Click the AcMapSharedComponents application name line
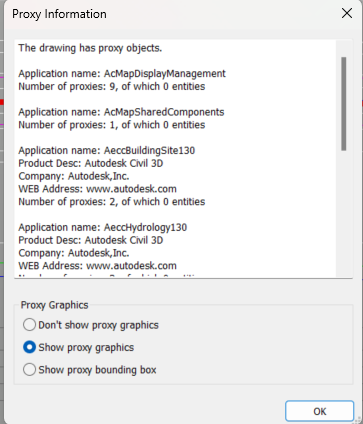This screenshot has height=424, width=363. tap(121, 112)
